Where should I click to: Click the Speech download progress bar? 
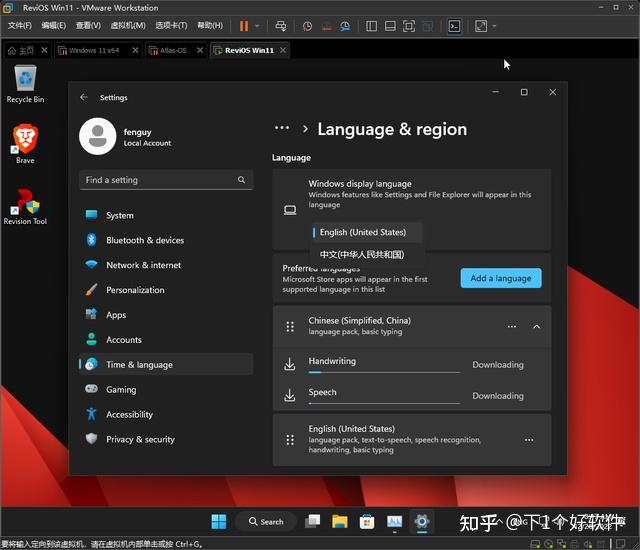click(384, 403)
